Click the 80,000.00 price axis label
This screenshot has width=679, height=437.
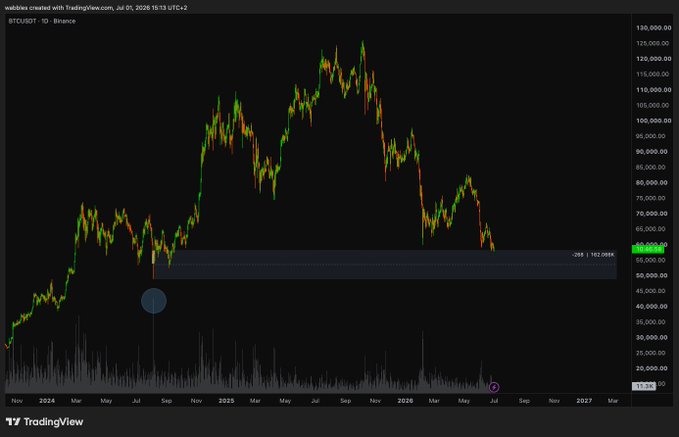point(653,182)
